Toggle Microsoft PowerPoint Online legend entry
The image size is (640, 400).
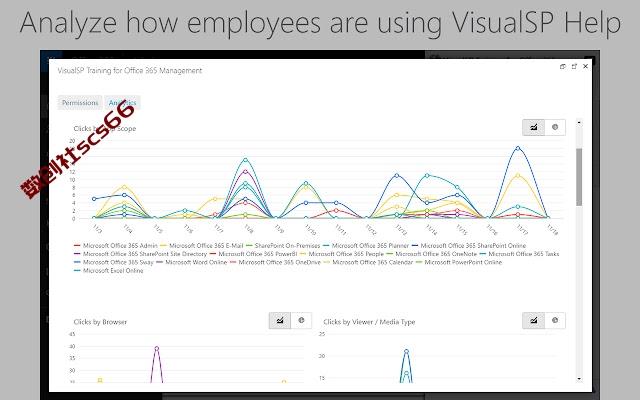pos(459,262)
